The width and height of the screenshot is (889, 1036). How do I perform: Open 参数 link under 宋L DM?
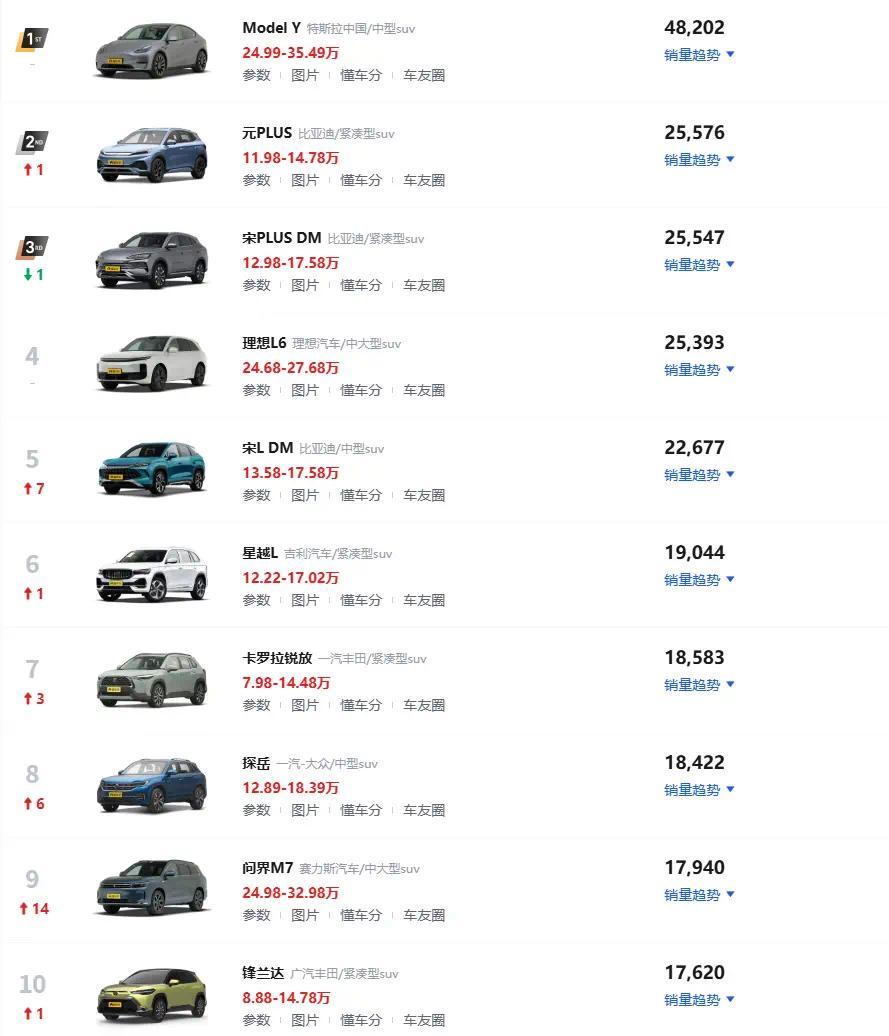point(256,495)
